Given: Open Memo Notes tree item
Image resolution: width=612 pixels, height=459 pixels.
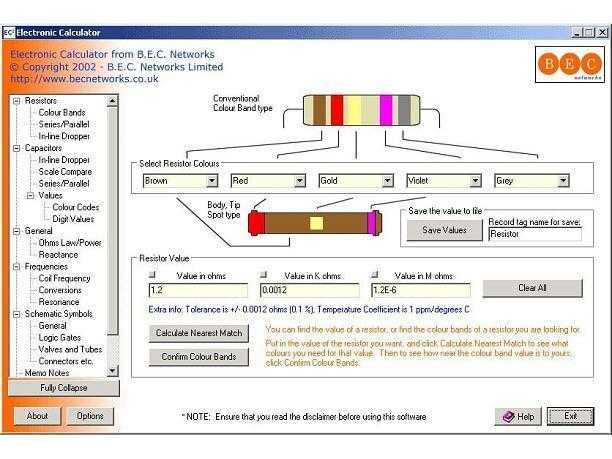Looking at the screenshot, I should 47,373.
